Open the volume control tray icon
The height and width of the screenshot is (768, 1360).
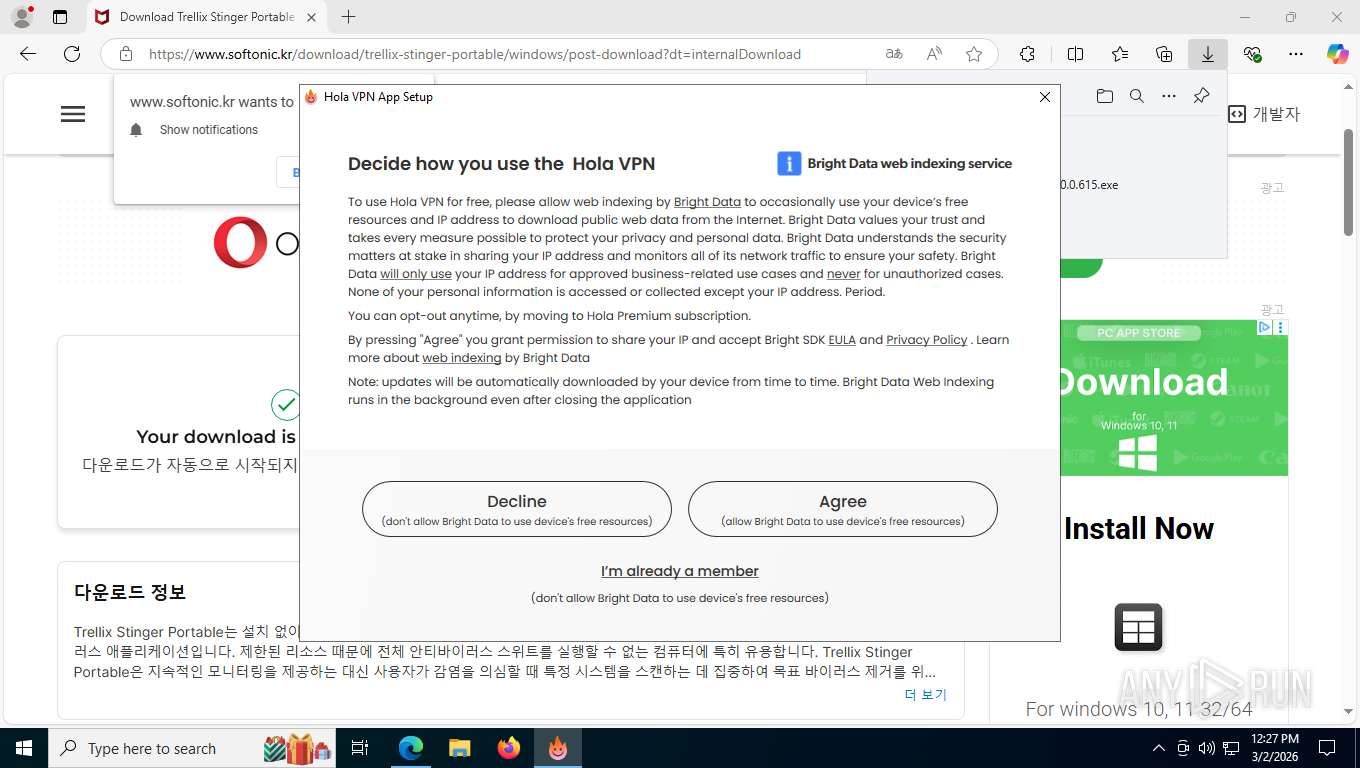pyautogui.click(x=1206, y=748)
